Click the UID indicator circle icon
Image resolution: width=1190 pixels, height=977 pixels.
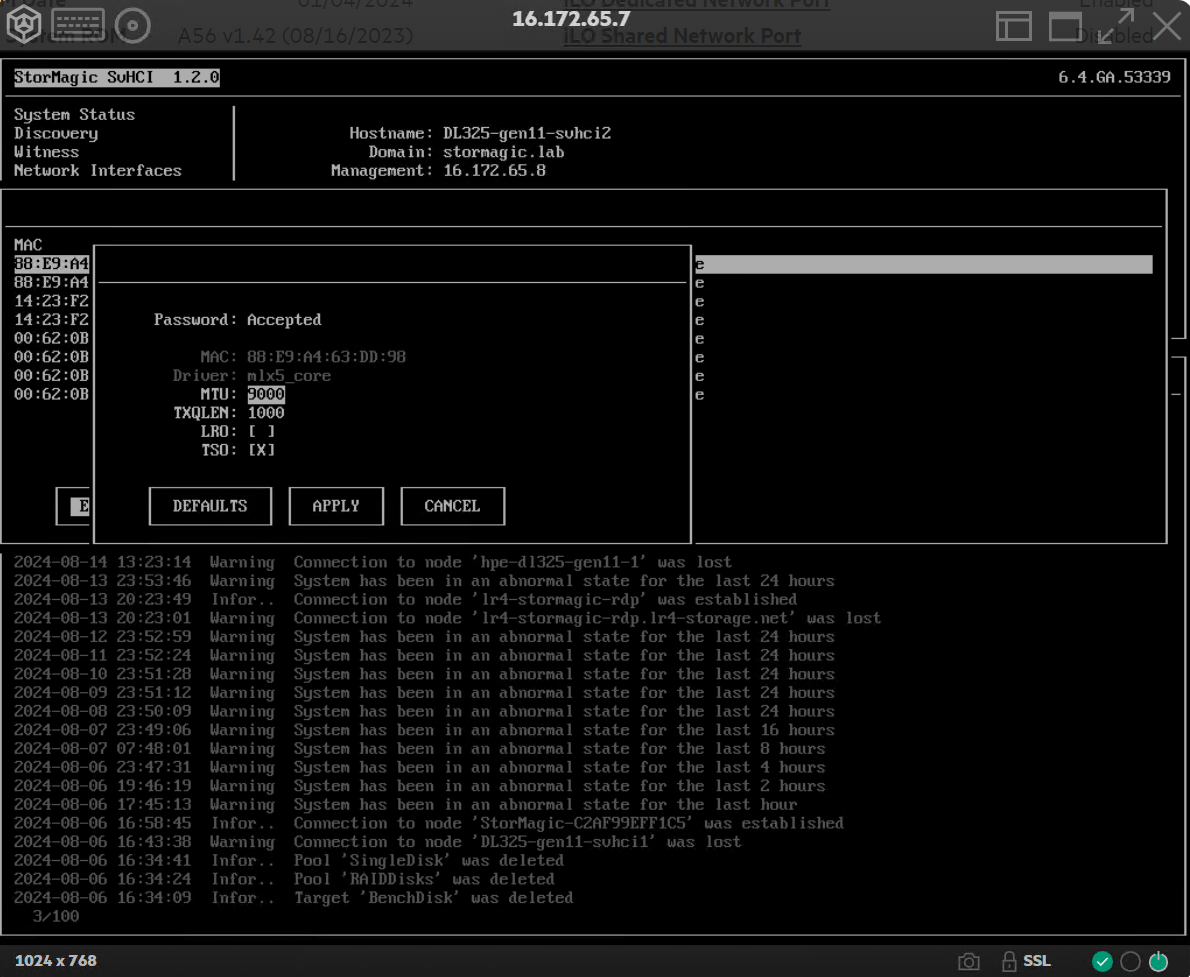pos(1130,961)
